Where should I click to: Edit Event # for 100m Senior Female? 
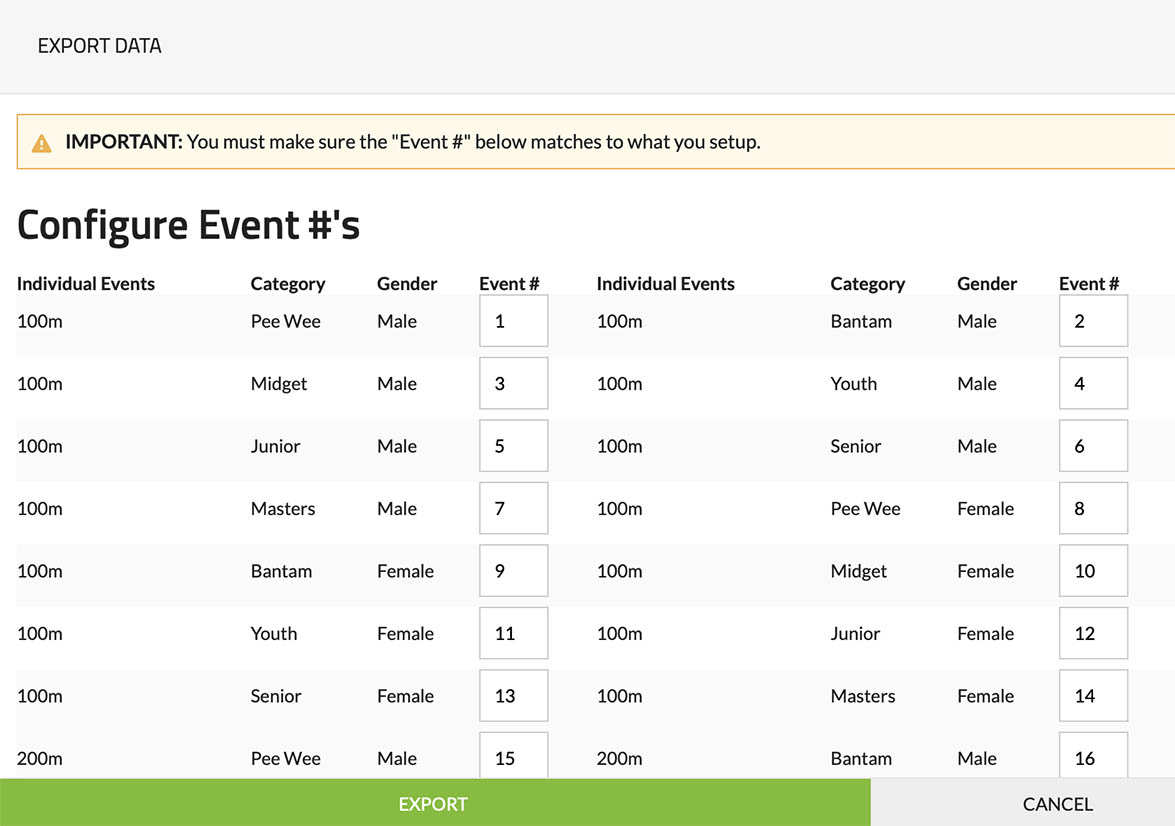[x=513, y=696]
